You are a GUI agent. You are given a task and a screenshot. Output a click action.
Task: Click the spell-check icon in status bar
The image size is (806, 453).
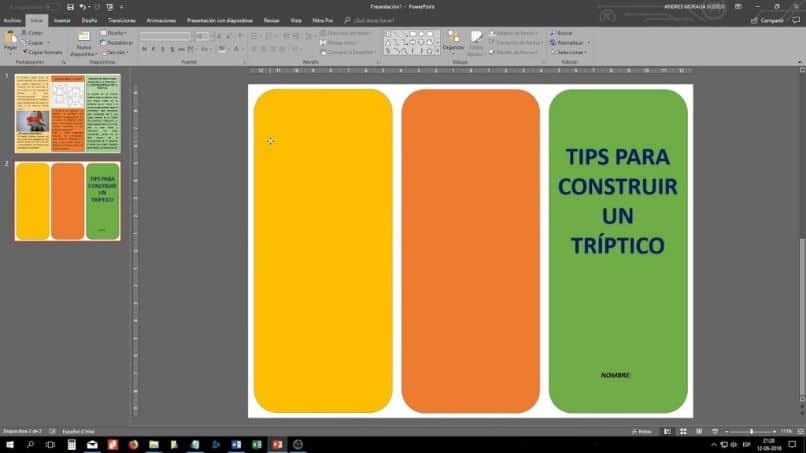52,431
